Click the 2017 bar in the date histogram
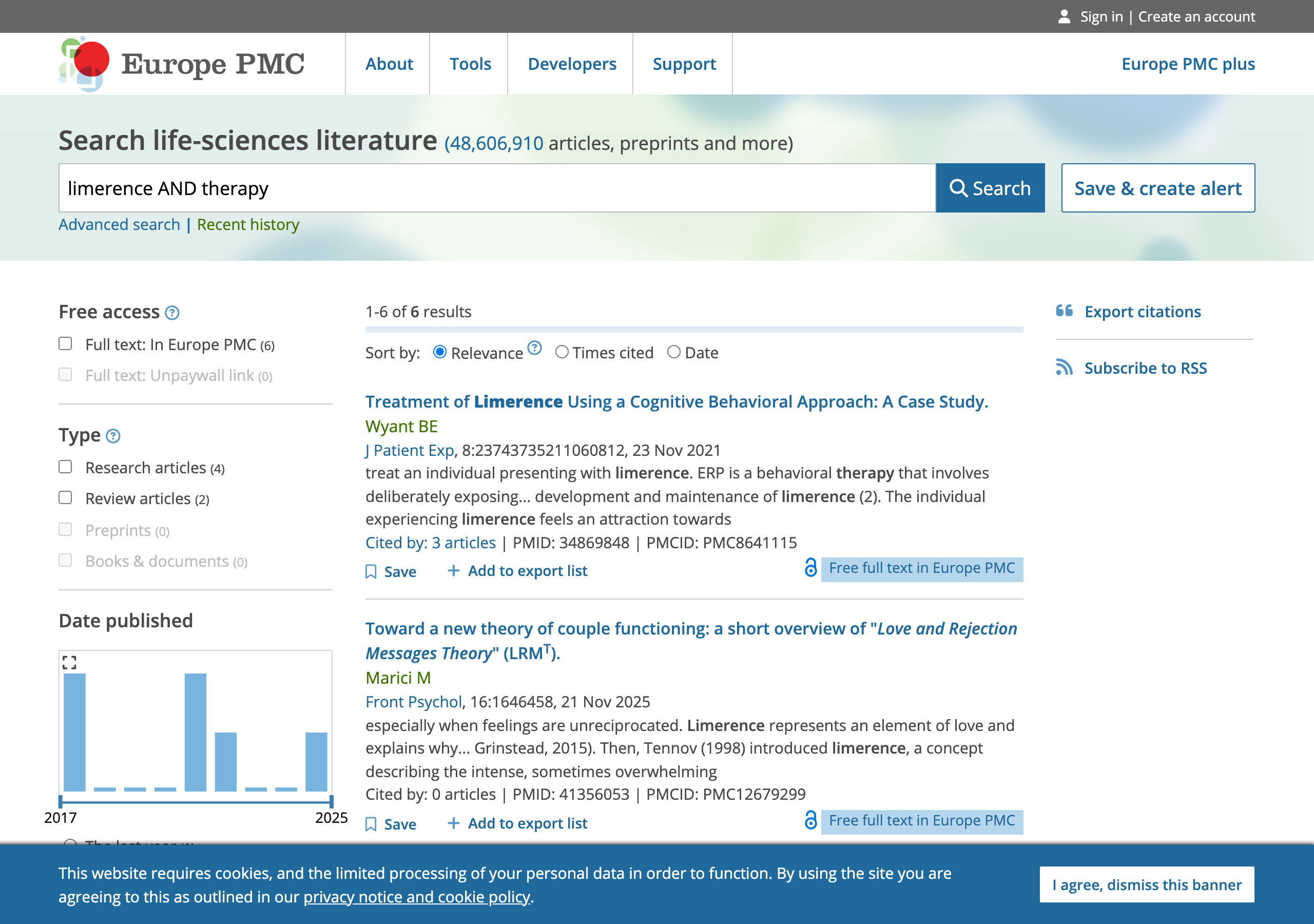 (74, 732)
